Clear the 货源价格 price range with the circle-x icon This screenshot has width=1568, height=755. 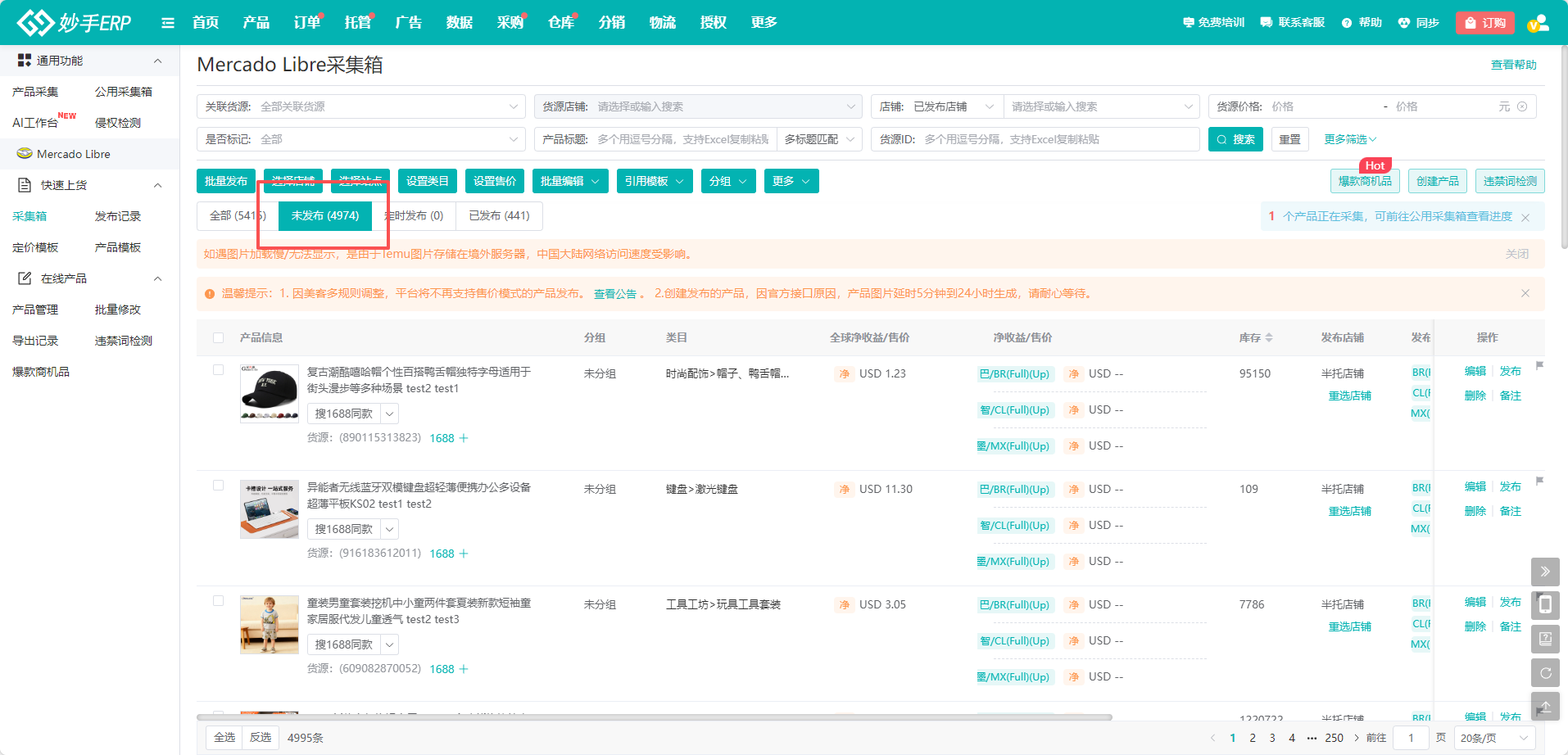[1522, 106]
